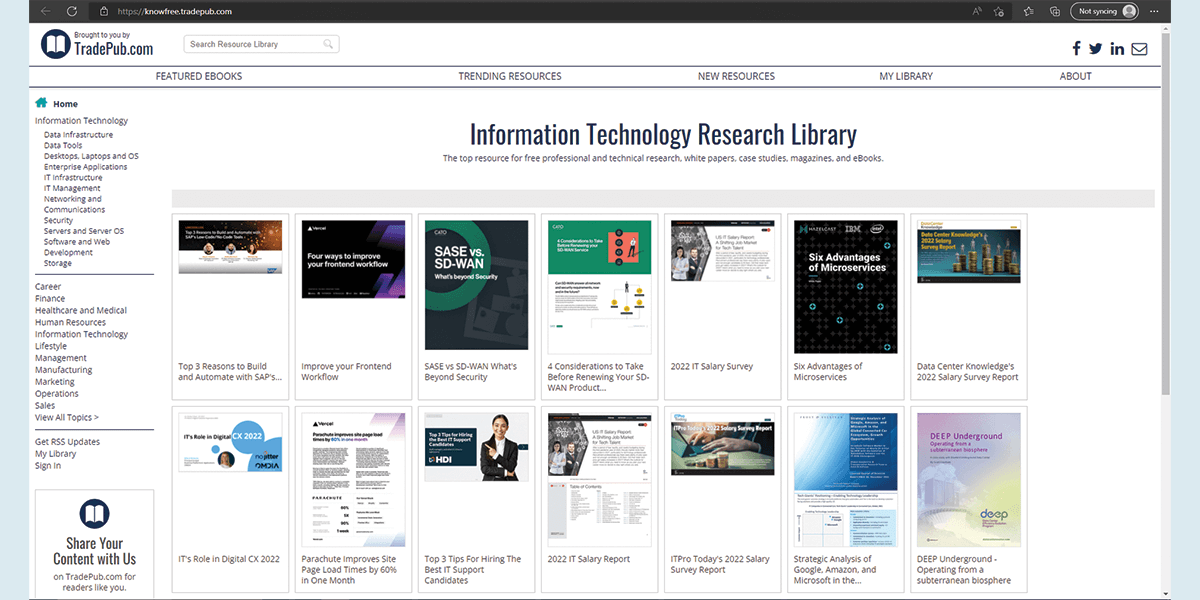The image size is (1200, 600).
Task: Click the vertical page scrollbar
Action: tap(1163, 300)
